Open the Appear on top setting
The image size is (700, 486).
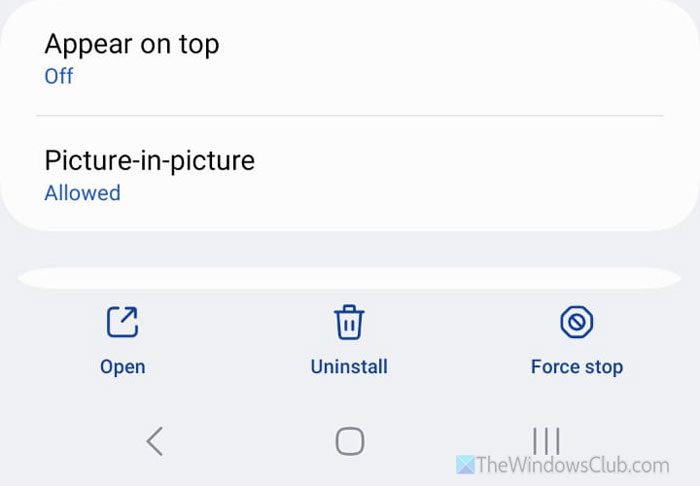point(131,44)
